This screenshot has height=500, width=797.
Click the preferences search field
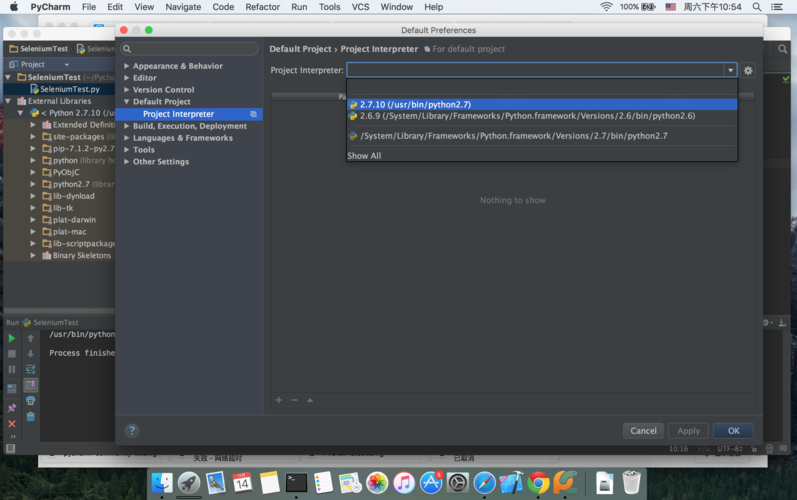[189, 49]
